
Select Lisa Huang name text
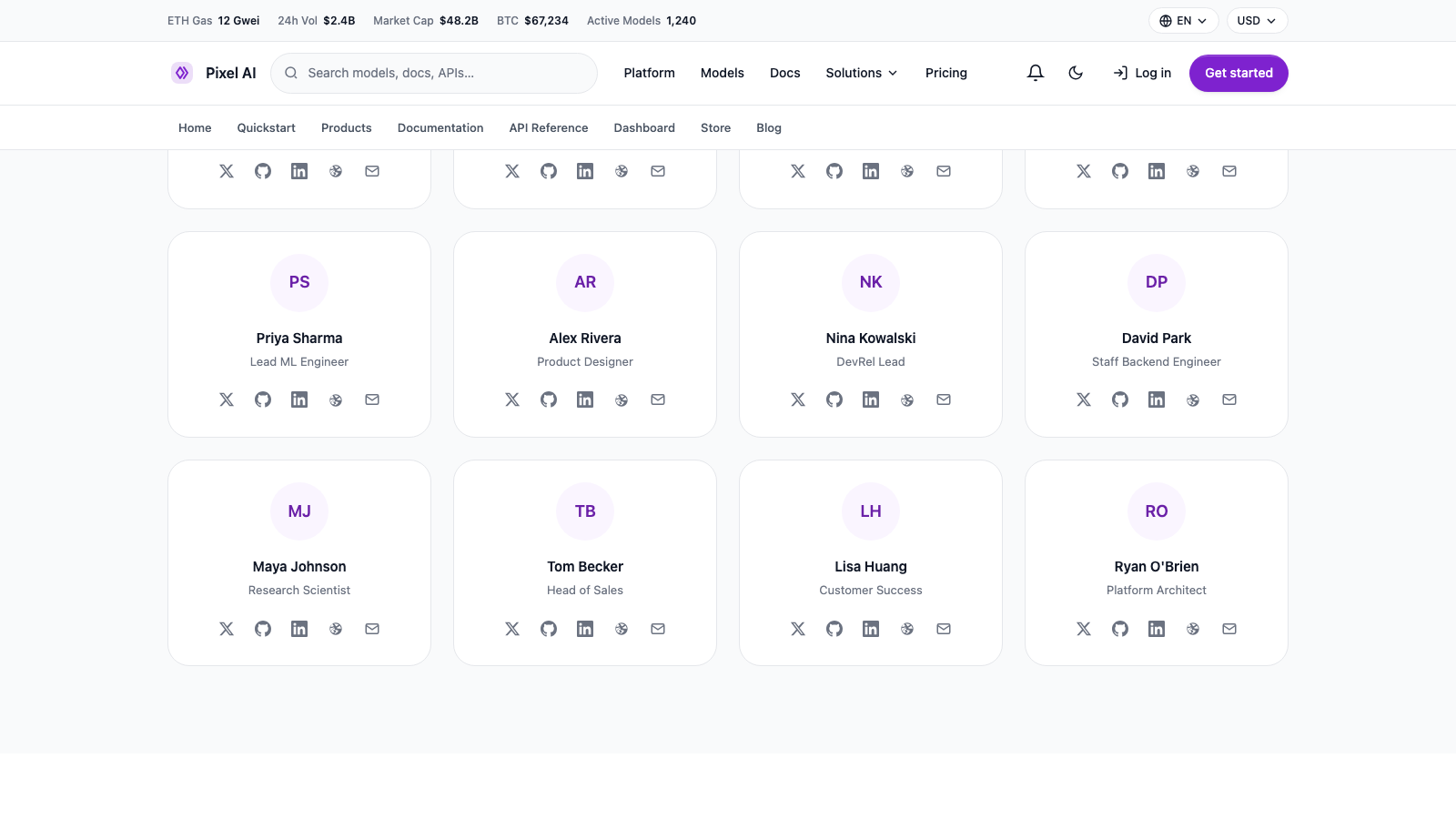coord(871,567)
